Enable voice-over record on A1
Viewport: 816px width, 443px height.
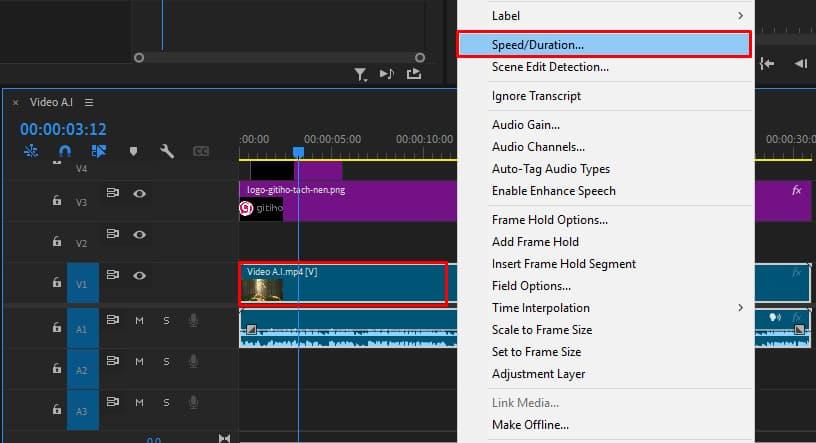[193, 320]
